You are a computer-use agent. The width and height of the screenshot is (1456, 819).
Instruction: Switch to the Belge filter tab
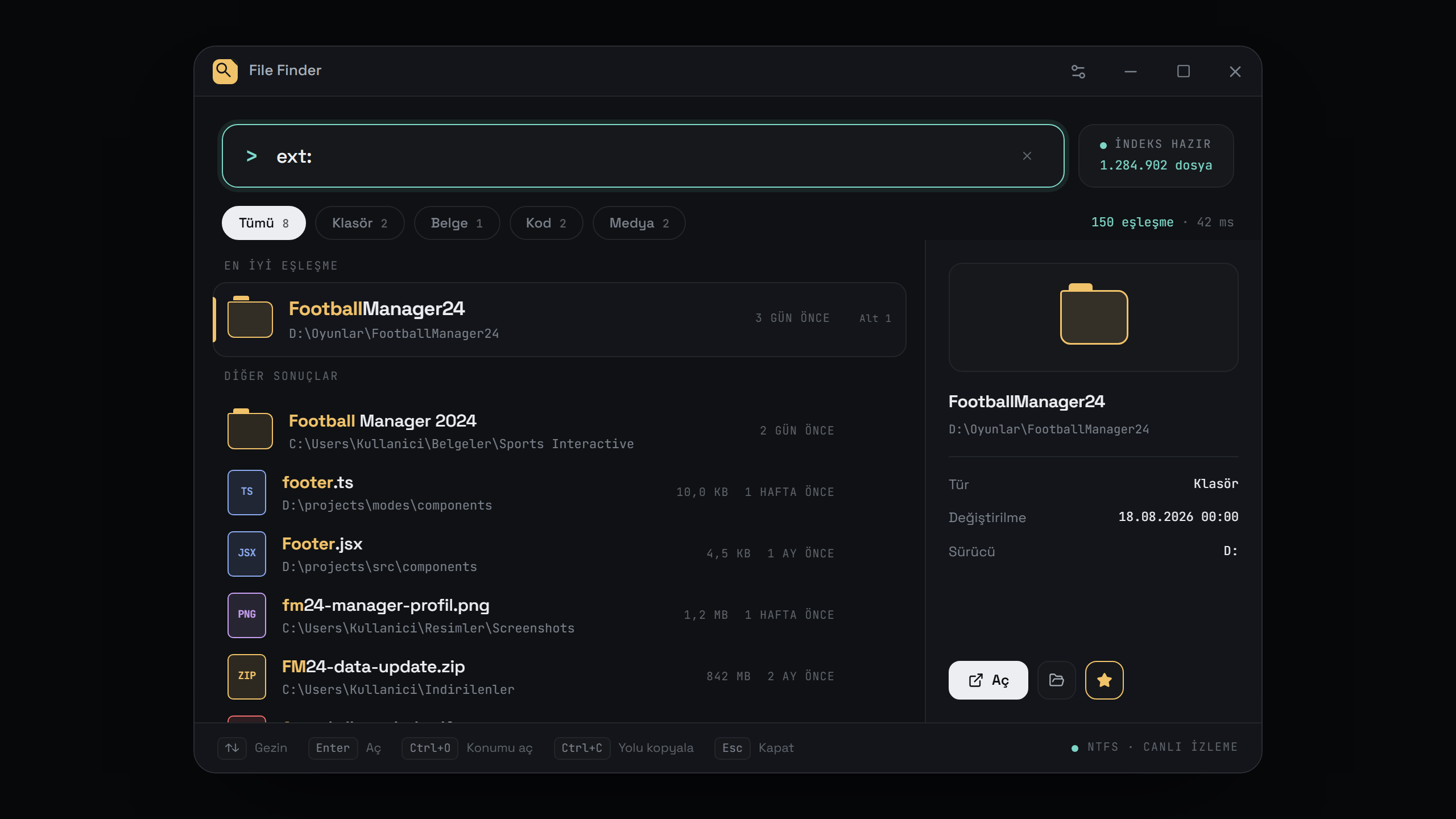coord(457,223)
